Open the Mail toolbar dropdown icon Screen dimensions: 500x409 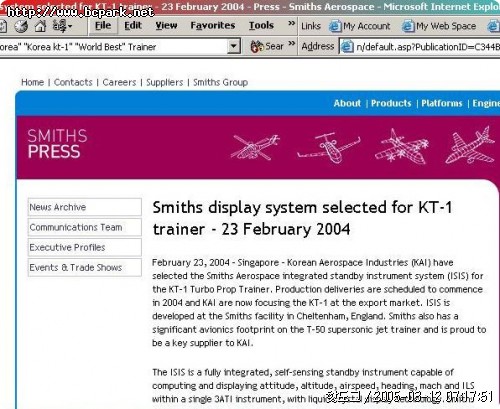pos(62,26)
